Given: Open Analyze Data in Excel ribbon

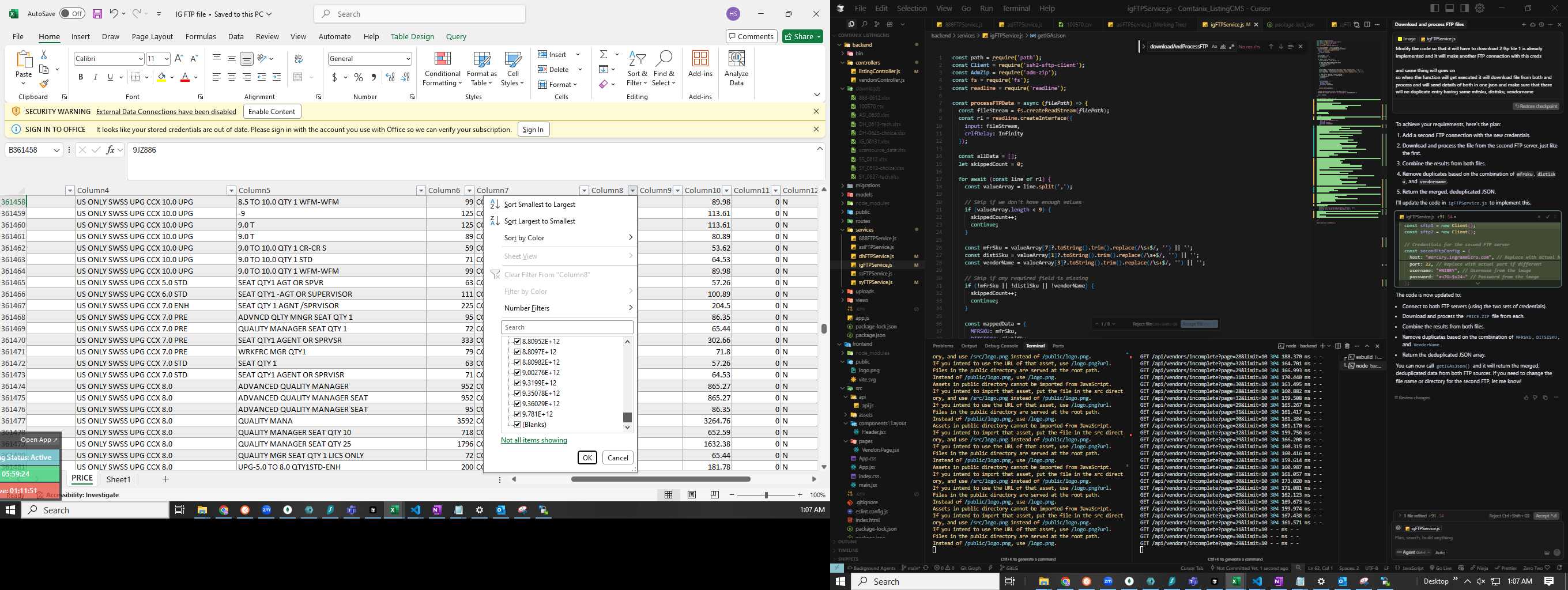Looking at the screenshot, I should [x=737, y=69].
